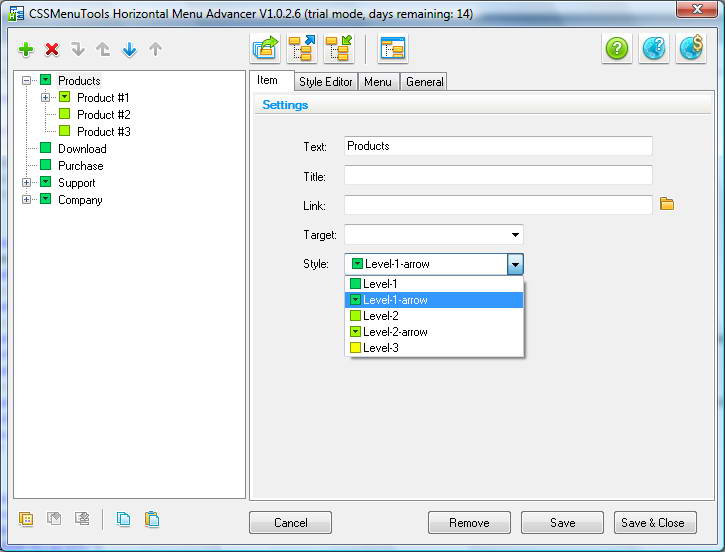Click the gray edit-style icon in bottom toolbar
The image size is (725, 552).
coord(82,519)
